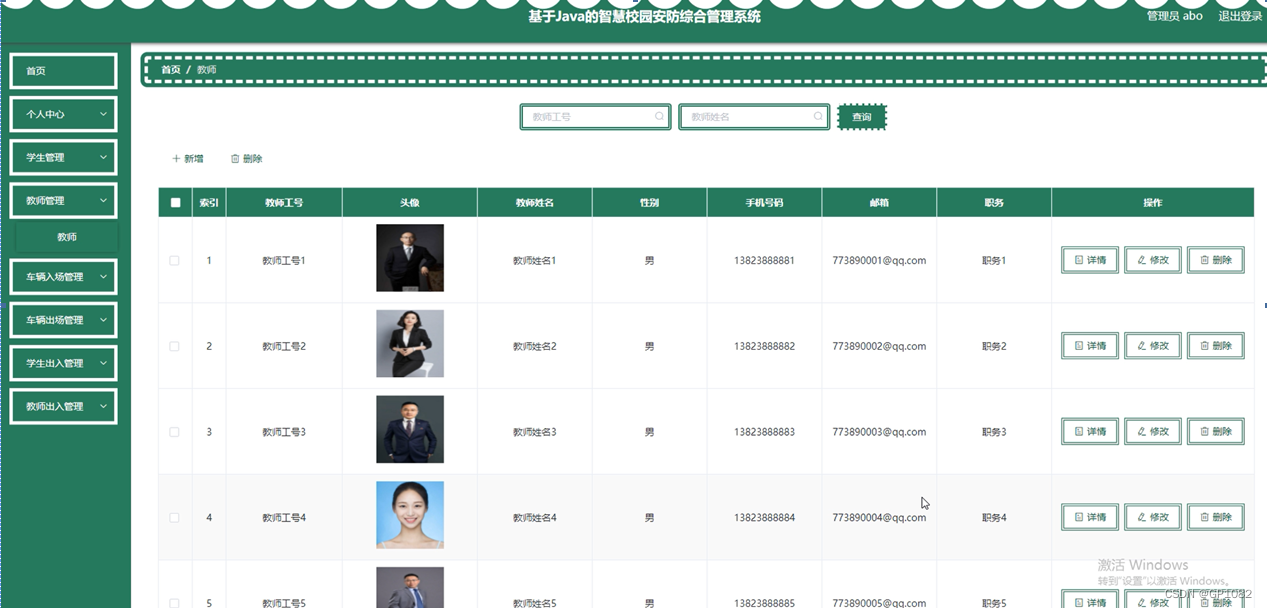Focus the 教师工号 search input
The width and height of the screenshot is (1267, 608).
click(597, 117)
